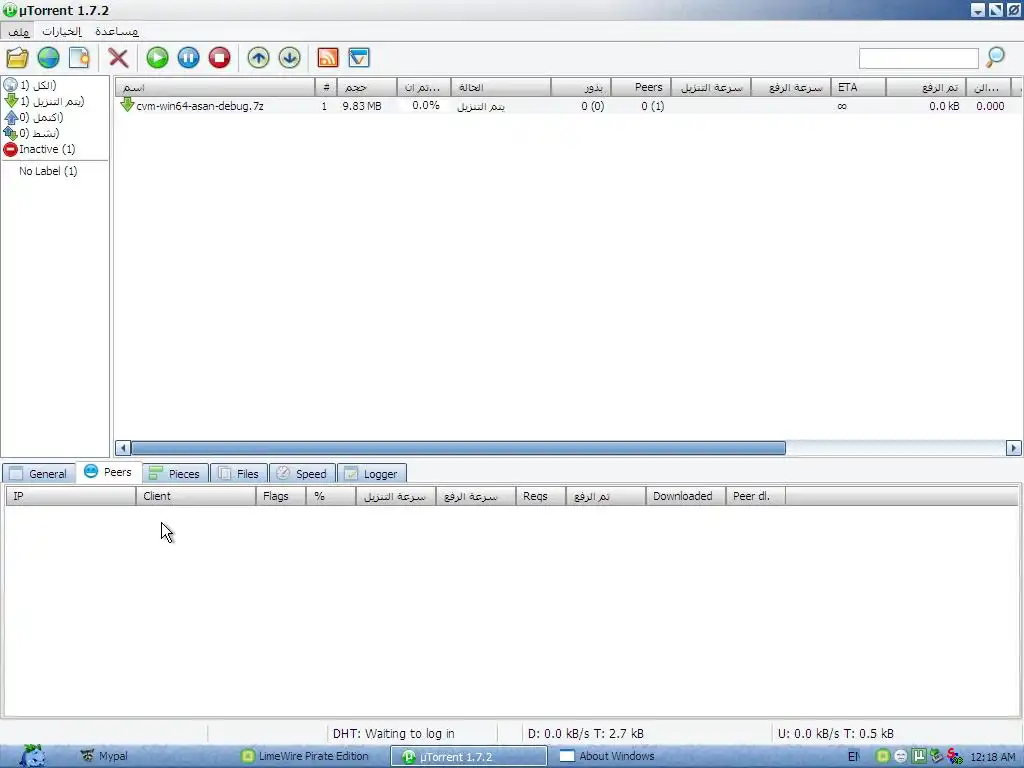Screen dimensions: 1024x768
Task: Switch to the Speed tab
Action: pos(302,473)
